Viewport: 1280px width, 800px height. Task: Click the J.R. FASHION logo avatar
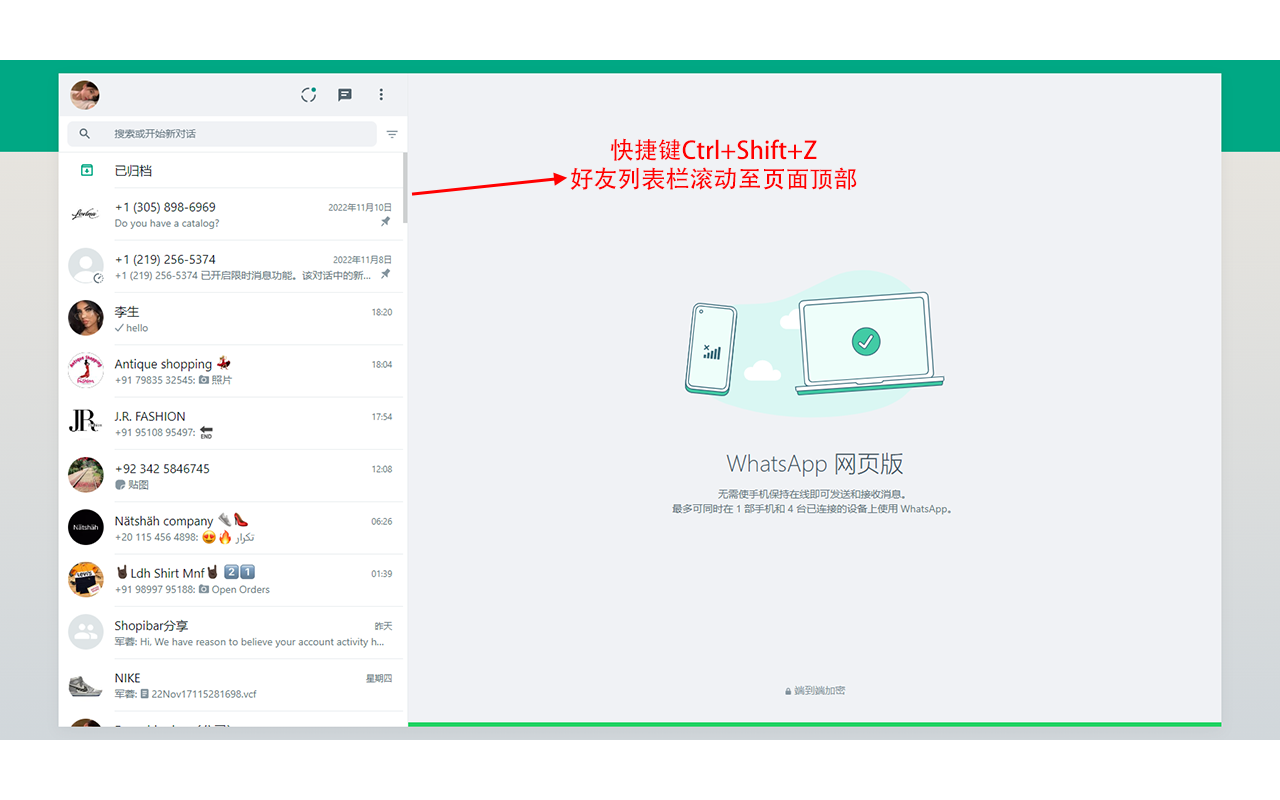point(86,423)
